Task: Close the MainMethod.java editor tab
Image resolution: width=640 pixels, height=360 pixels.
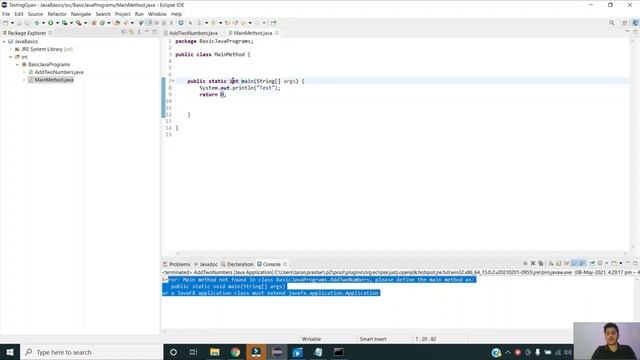Action: pos(277,33)
